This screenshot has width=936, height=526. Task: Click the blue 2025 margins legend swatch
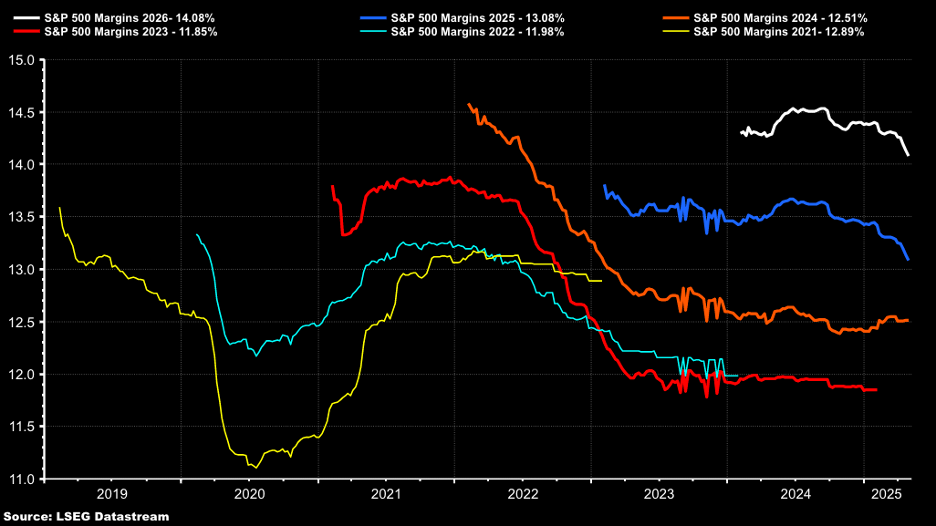(x=373, y=19)
